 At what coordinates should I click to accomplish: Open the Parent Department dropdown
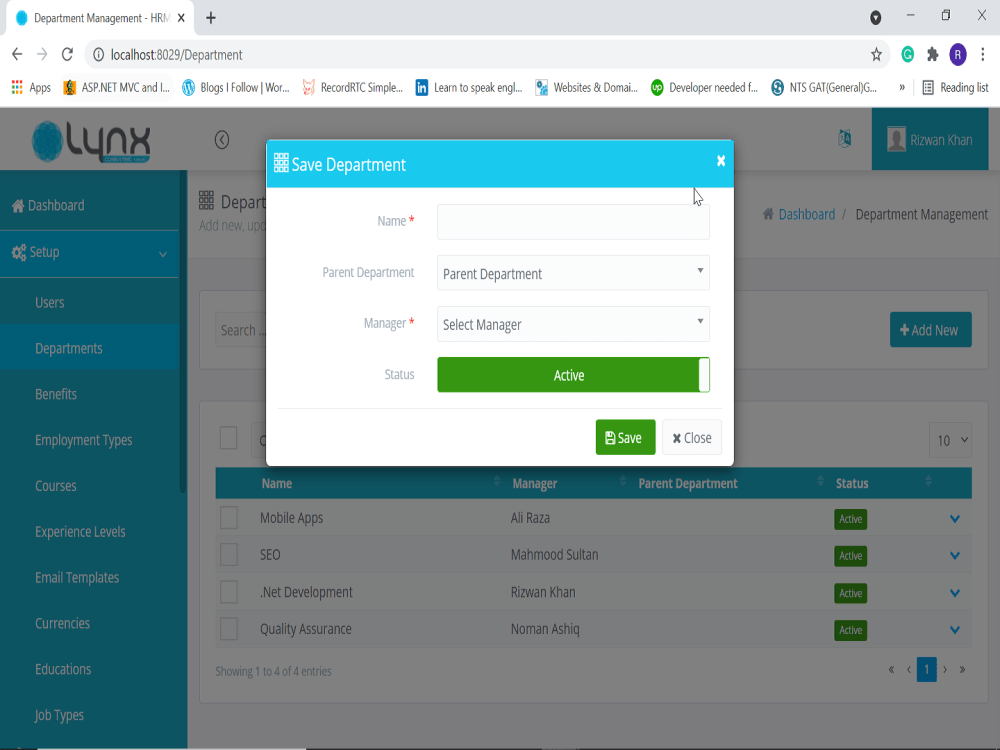573,273
